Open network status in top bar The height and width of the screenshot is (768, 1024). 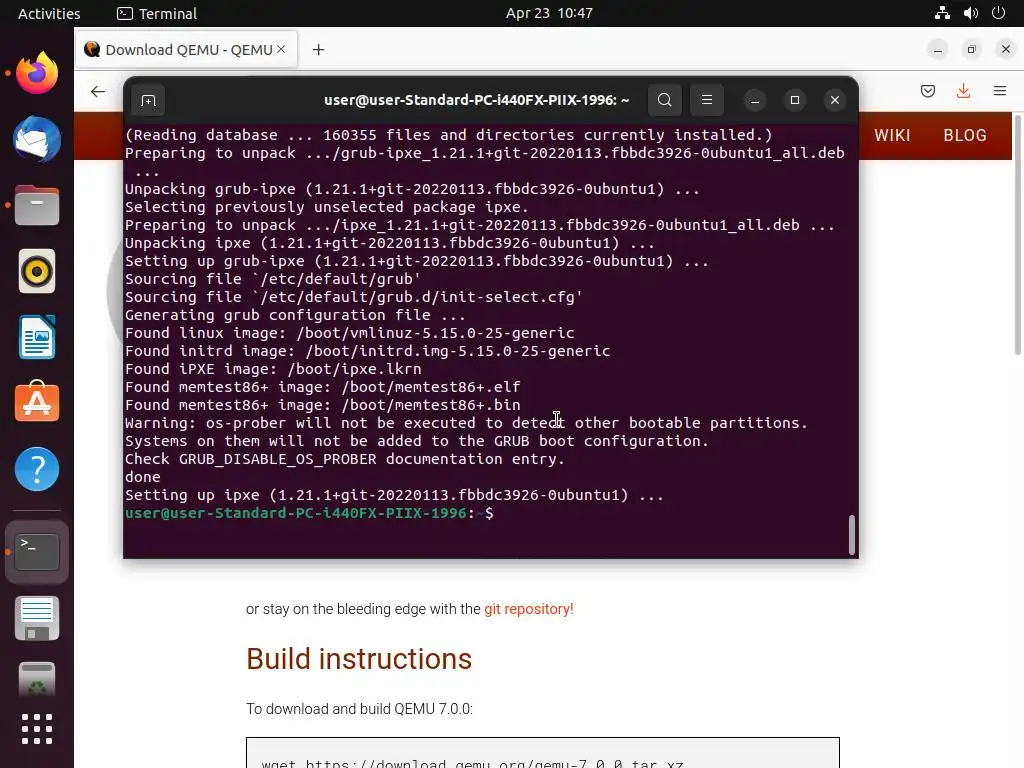point(942,13)
